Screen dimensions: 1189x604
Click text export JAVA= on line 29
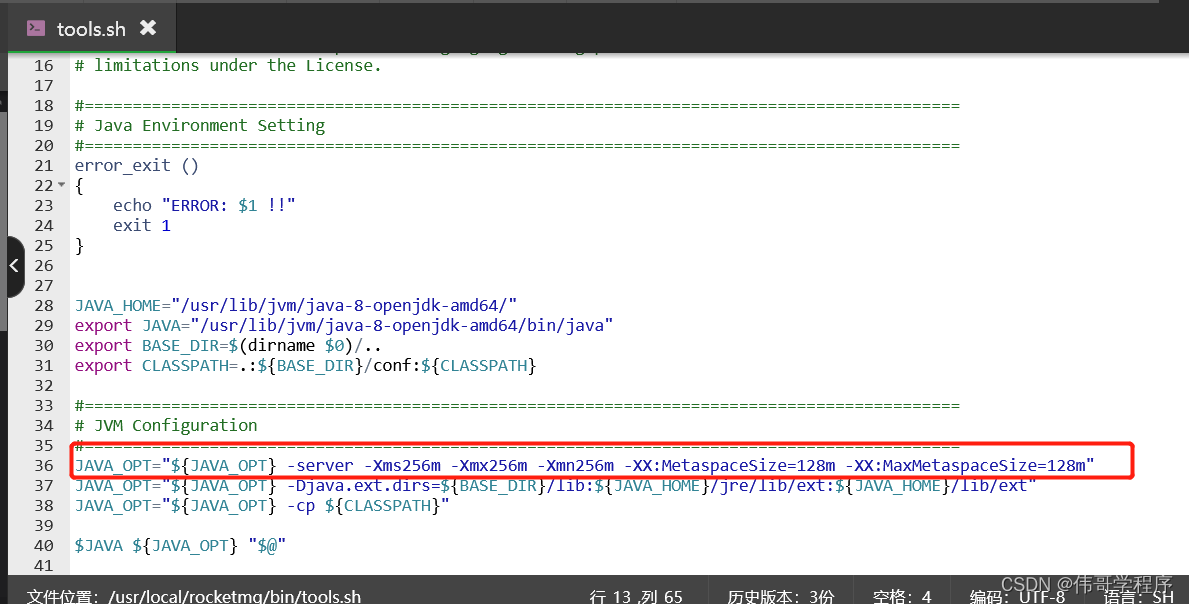coord(133,325)
